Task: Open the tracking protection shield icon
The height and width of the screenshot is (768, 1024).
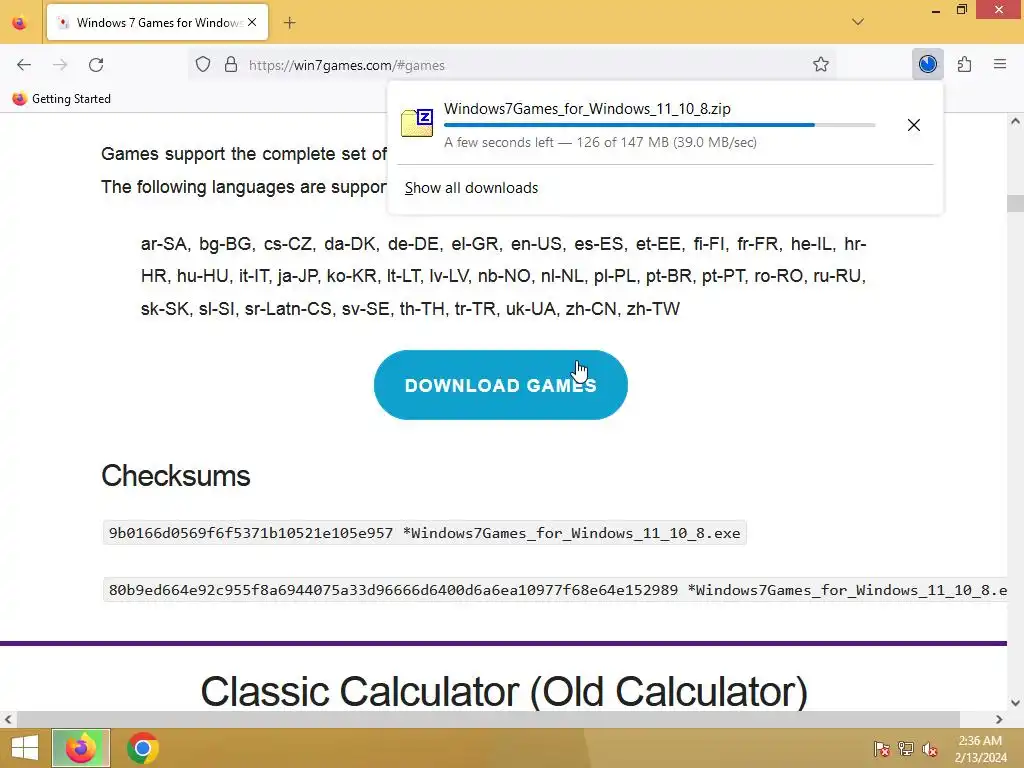Action: 203,65
